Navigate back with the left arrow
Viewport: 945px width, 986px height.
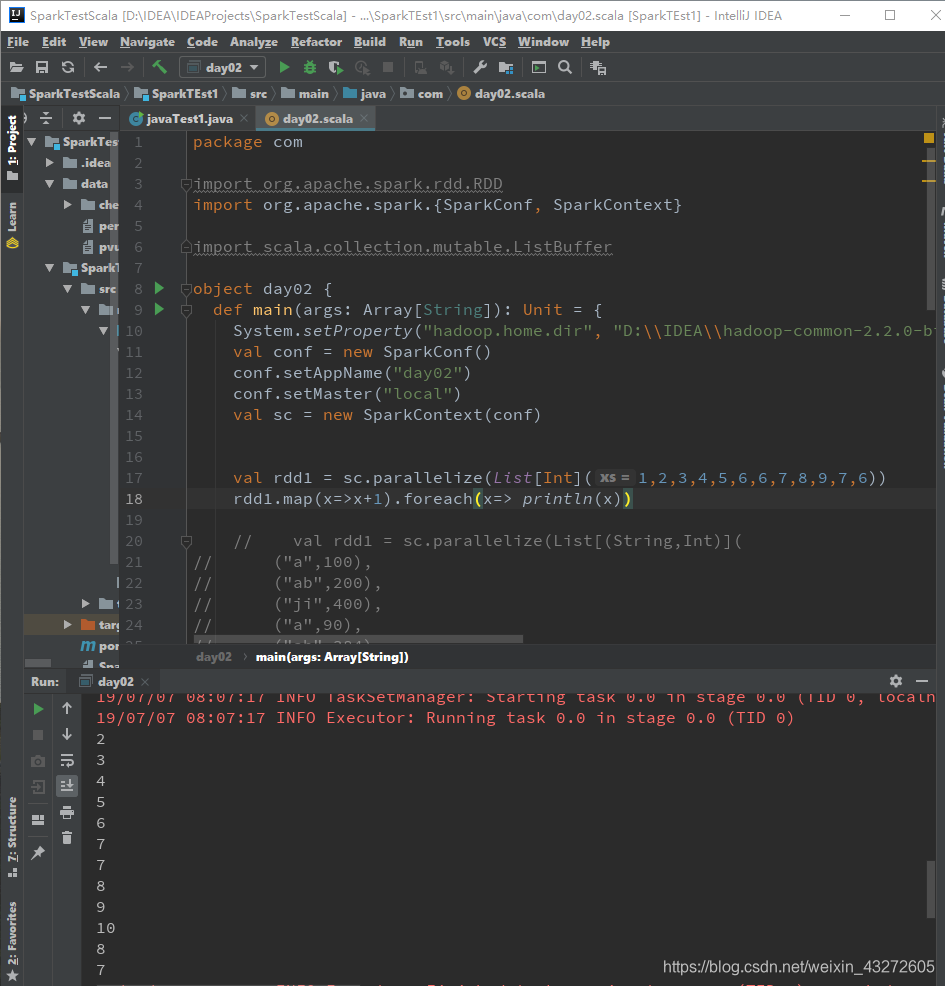(101, 67)
